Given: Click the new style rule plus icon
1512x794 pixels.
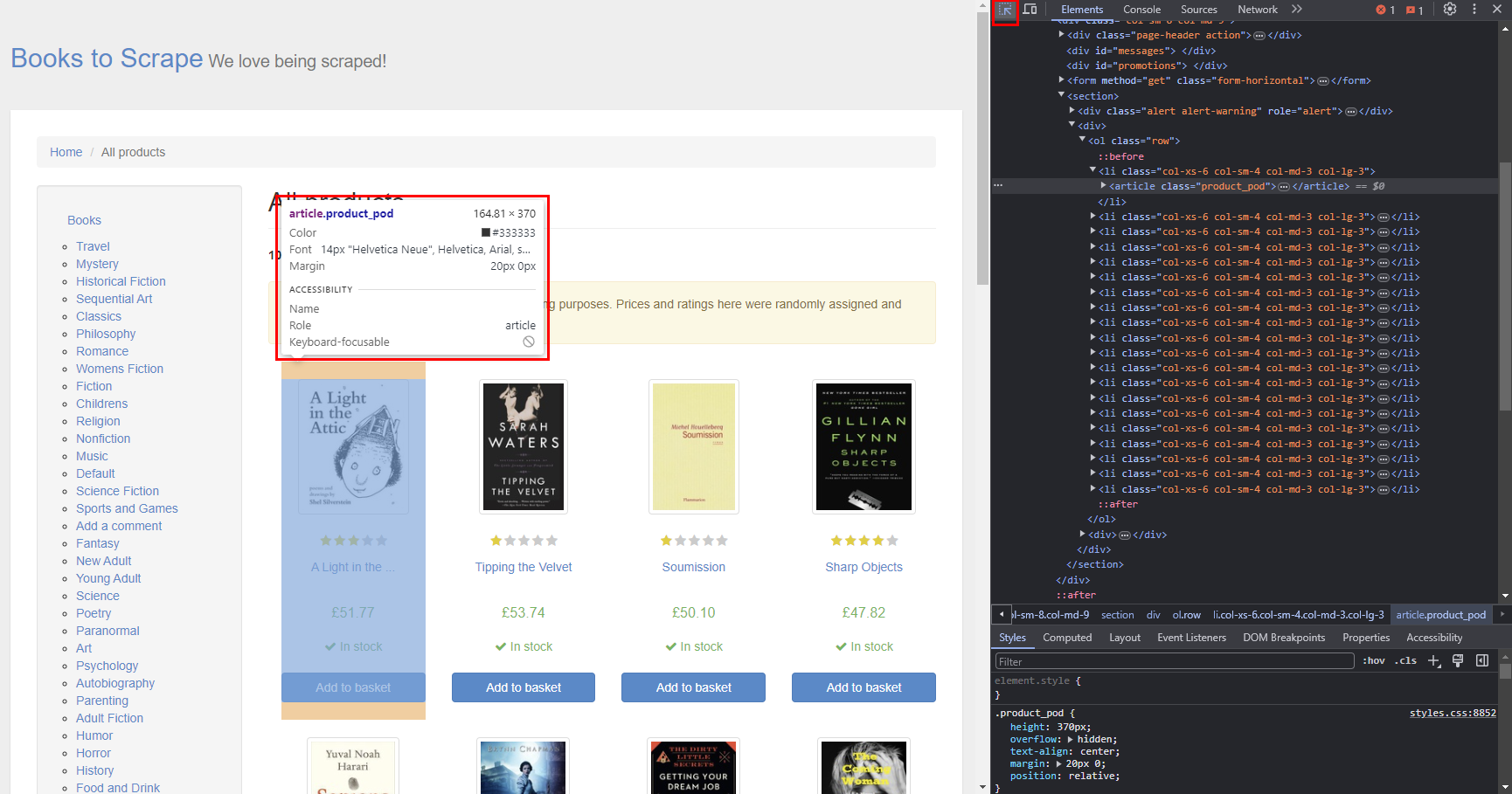Looking at the screenshot, I should pos(1433,661).
